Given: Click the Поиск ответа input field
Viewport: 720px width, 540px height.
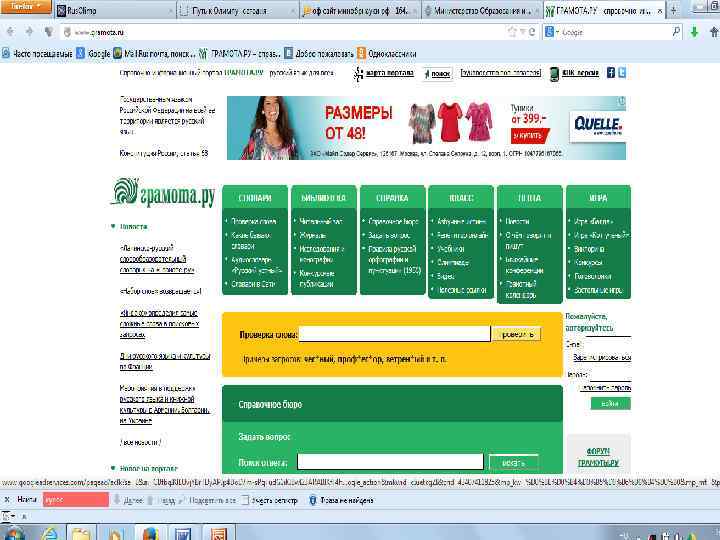Looking at the screenshot, I should click(390, 462).
